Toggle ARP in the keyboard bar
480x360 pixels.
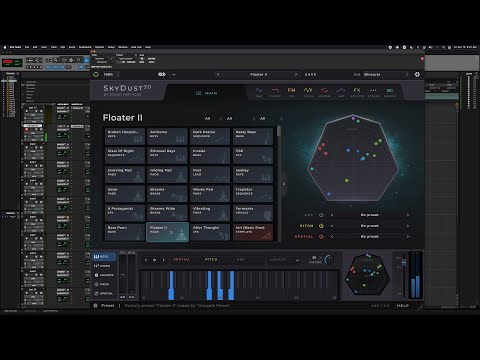pos(240,259)
